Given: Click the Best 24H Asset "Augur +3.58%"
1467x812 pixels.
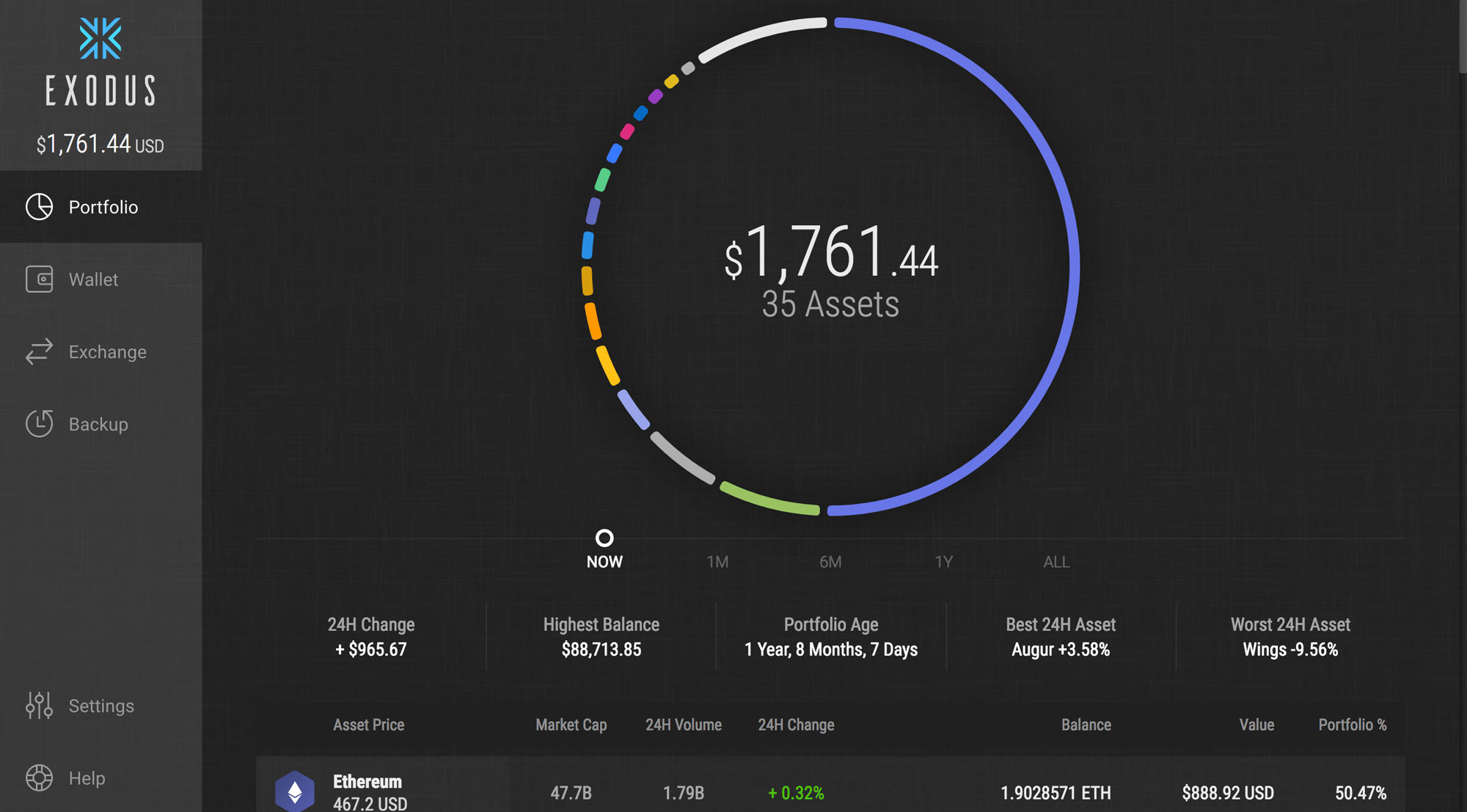Looking at the screenshot, I should point(1061,649).
